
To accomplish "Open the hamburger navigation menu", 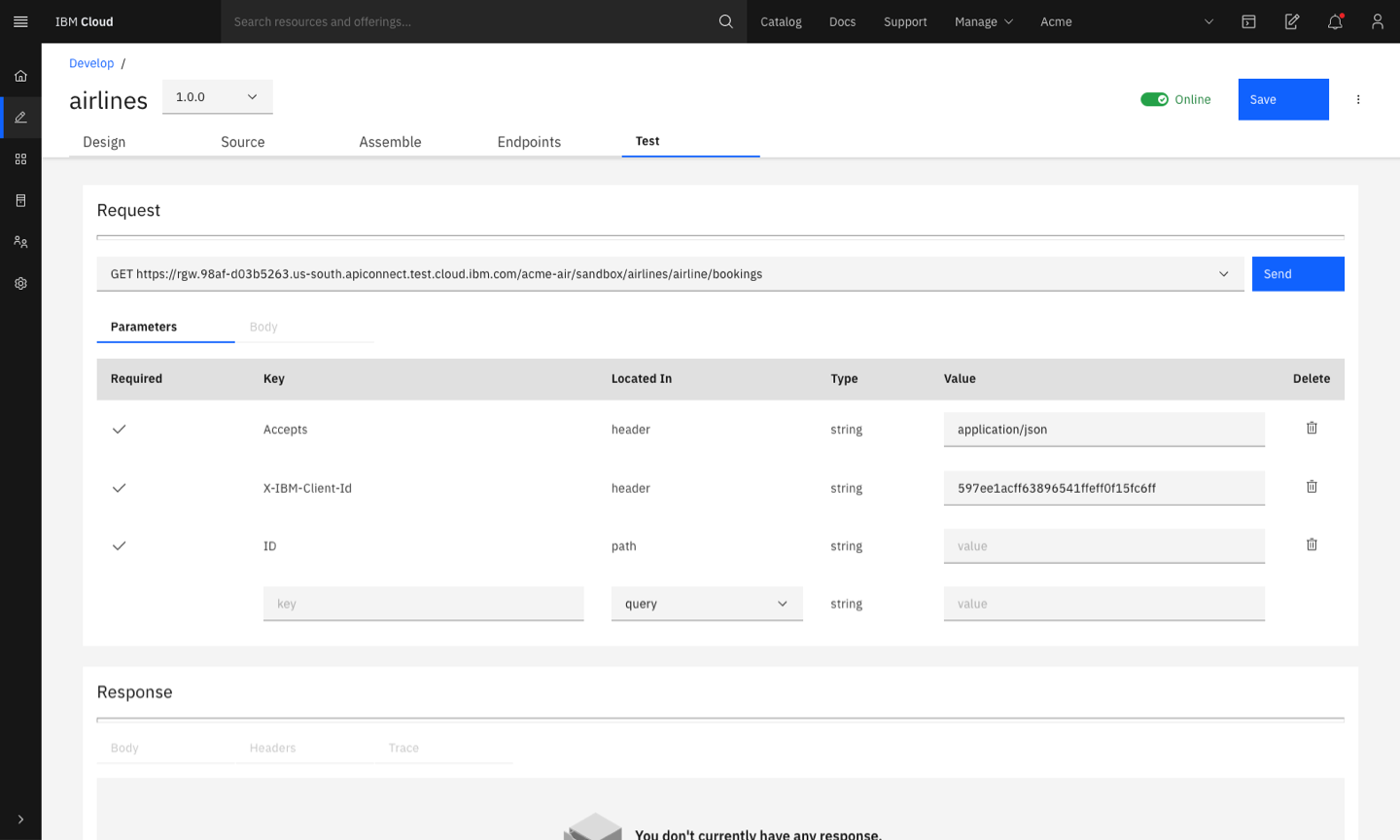I will pyautogui.click(x=20, y=21).
